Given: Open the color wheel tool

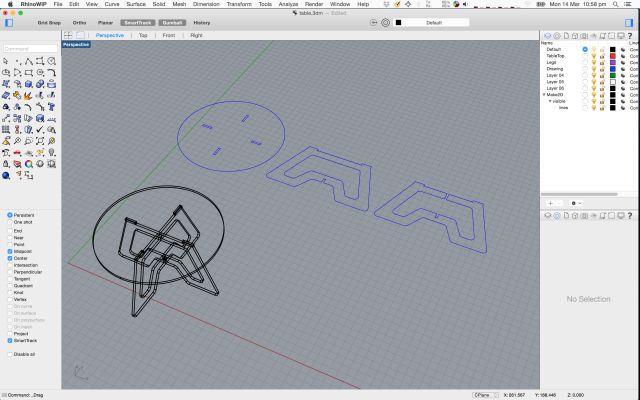Looking at the screenshot, I should (29, 164).
